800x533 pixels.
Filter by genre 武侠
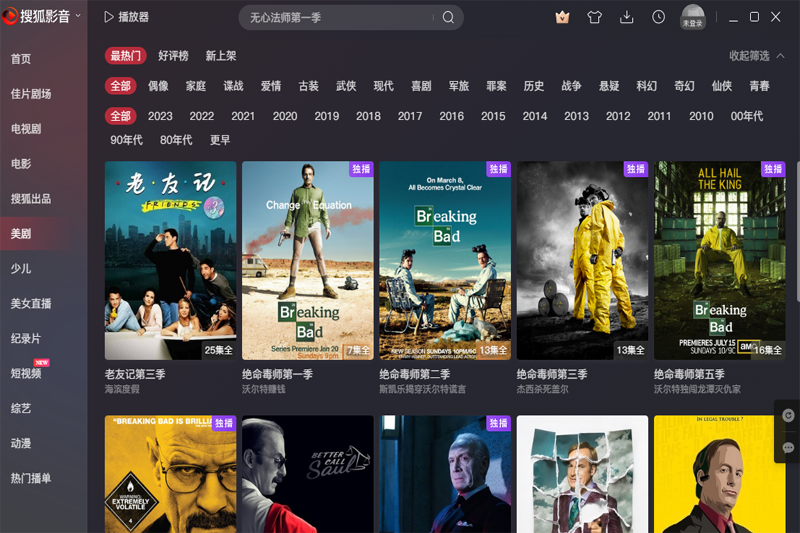(346, 86)
